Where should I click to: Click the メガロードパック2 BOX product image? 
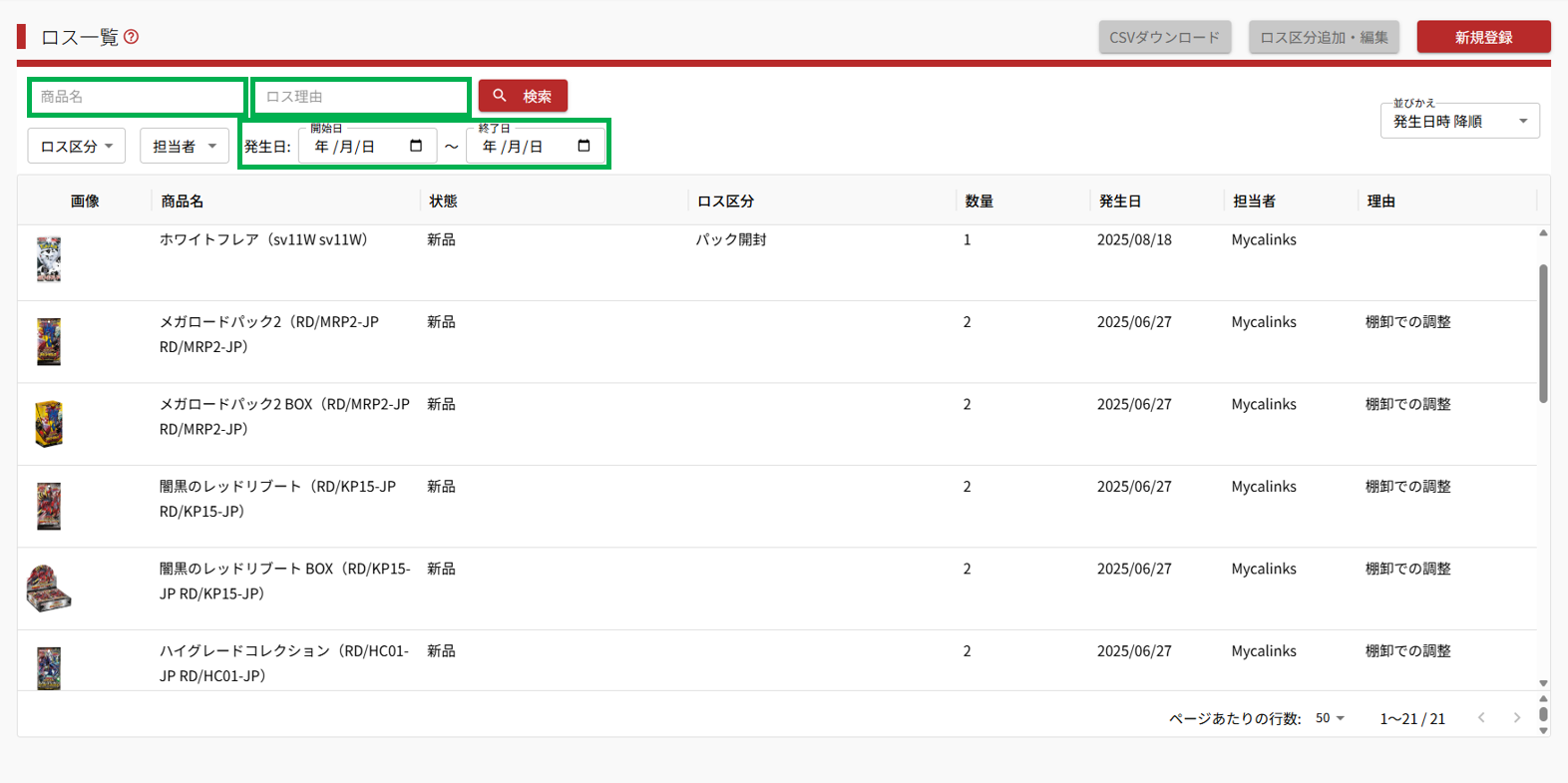coord(49,424)
